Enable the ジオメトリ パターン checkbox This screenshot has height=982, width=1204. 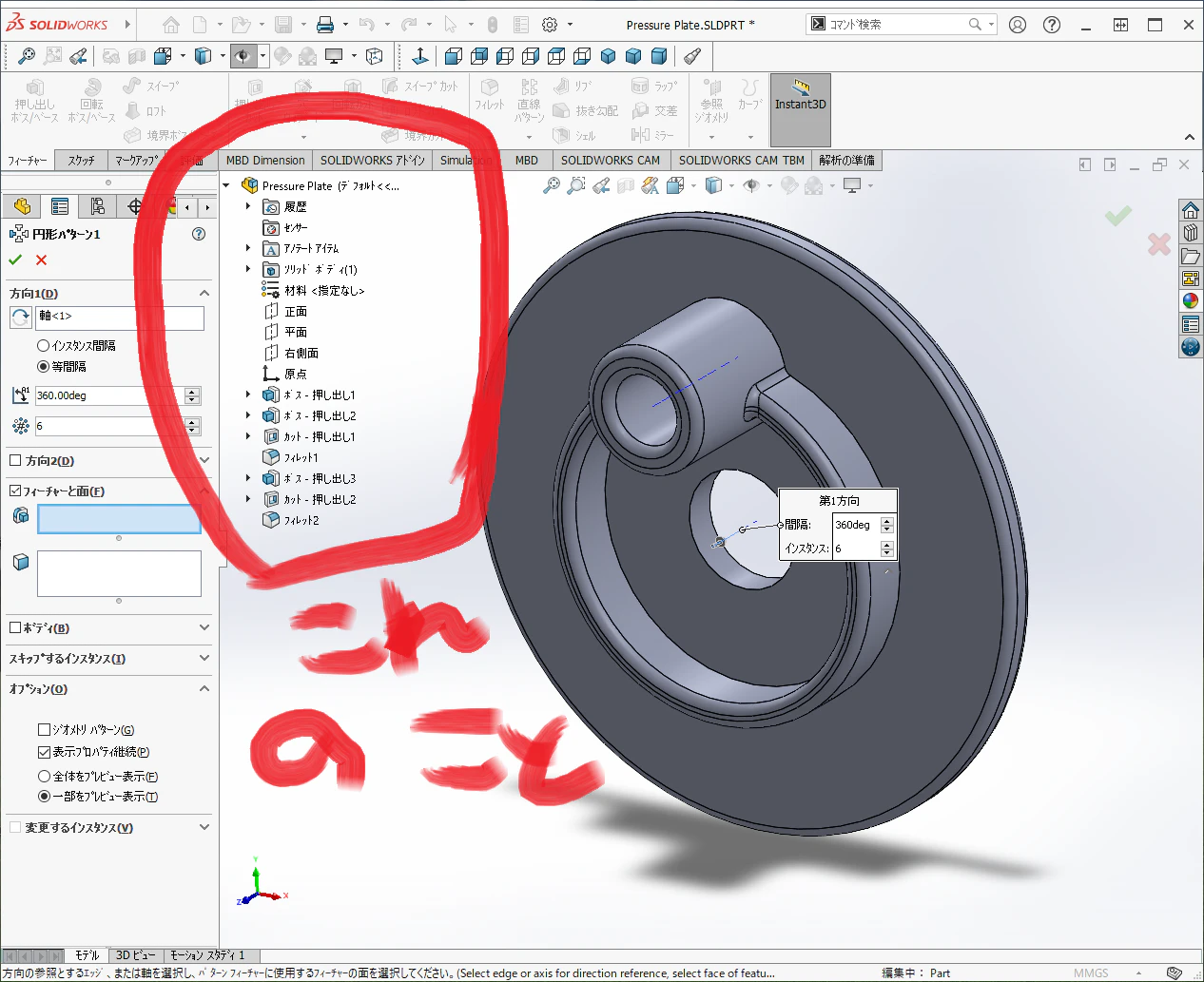(x=44, y=730)
